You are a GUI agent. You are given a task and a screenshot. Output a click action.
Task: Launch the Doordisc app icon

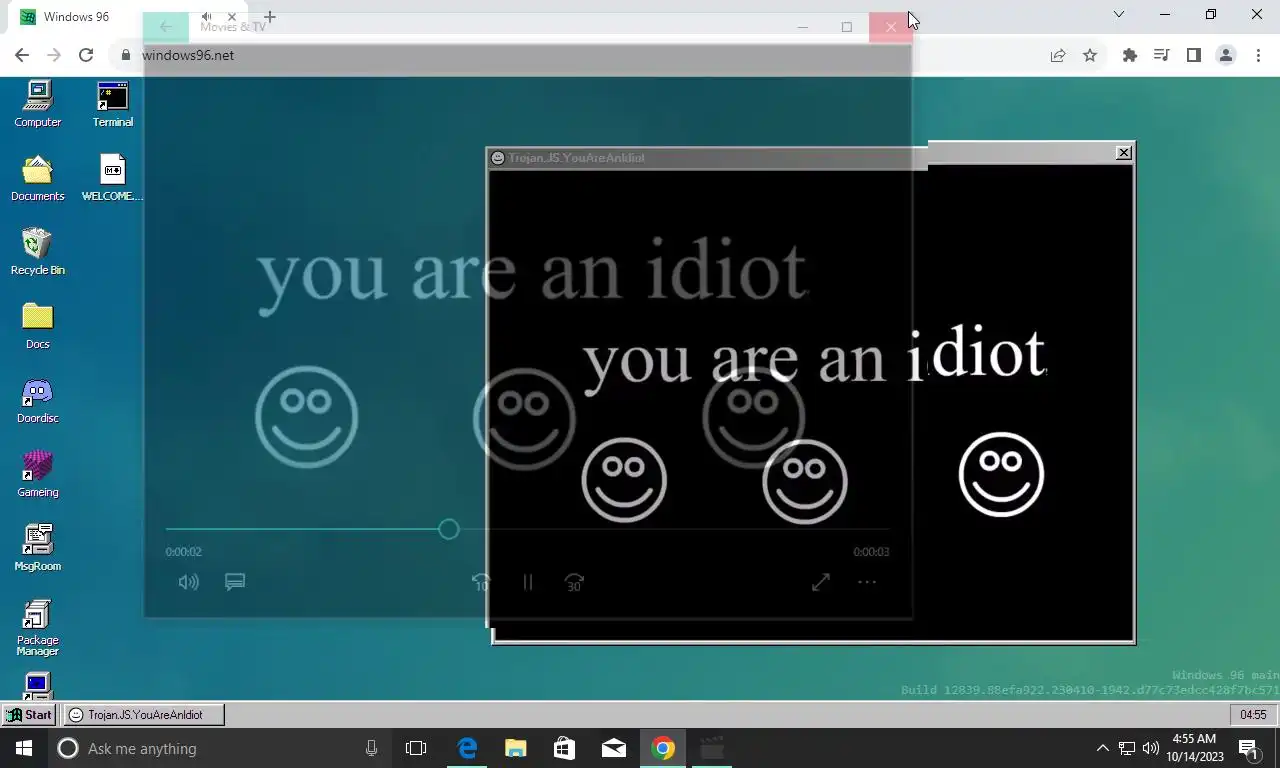(x=38, y=400)
